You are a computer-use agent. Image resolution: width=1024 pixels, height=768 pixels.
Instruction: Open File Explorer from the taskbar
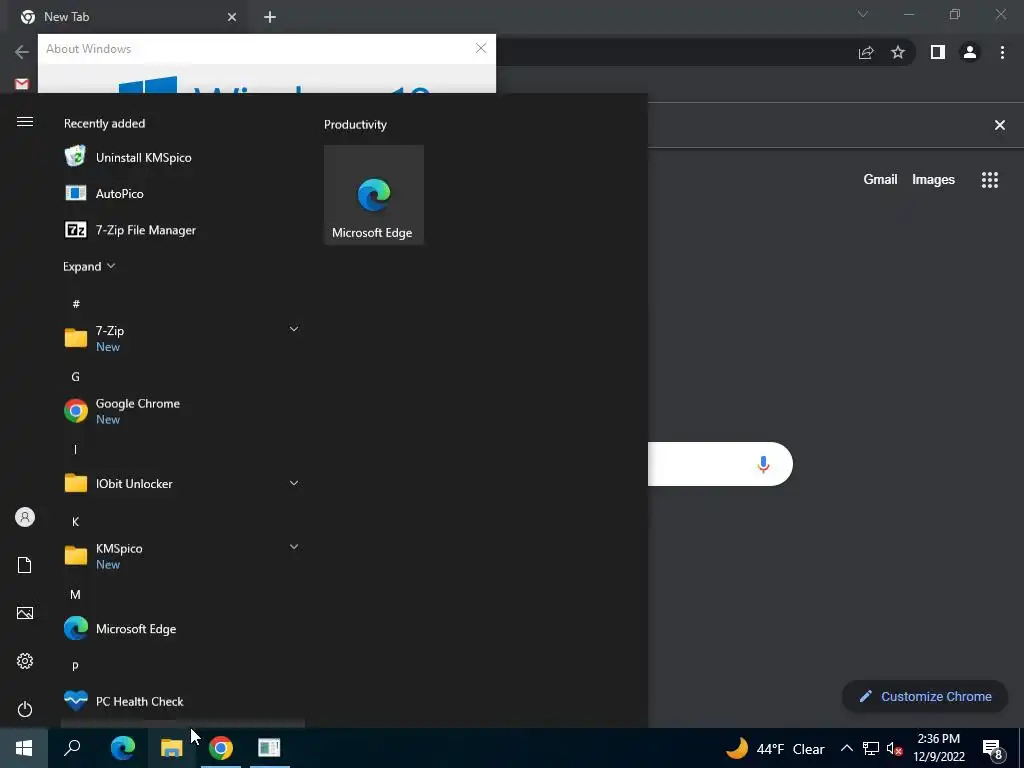172,748
